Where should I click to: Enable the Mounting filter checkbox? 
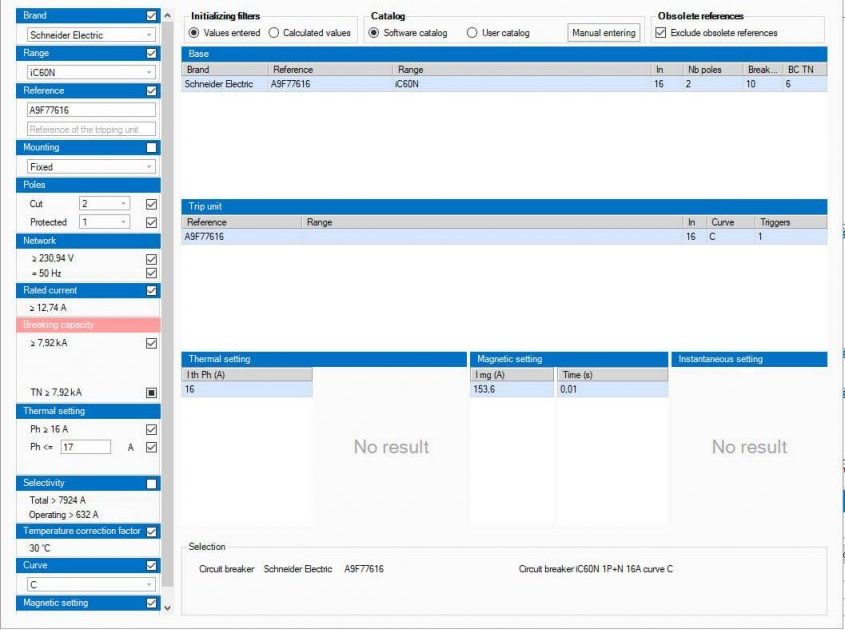151,148
